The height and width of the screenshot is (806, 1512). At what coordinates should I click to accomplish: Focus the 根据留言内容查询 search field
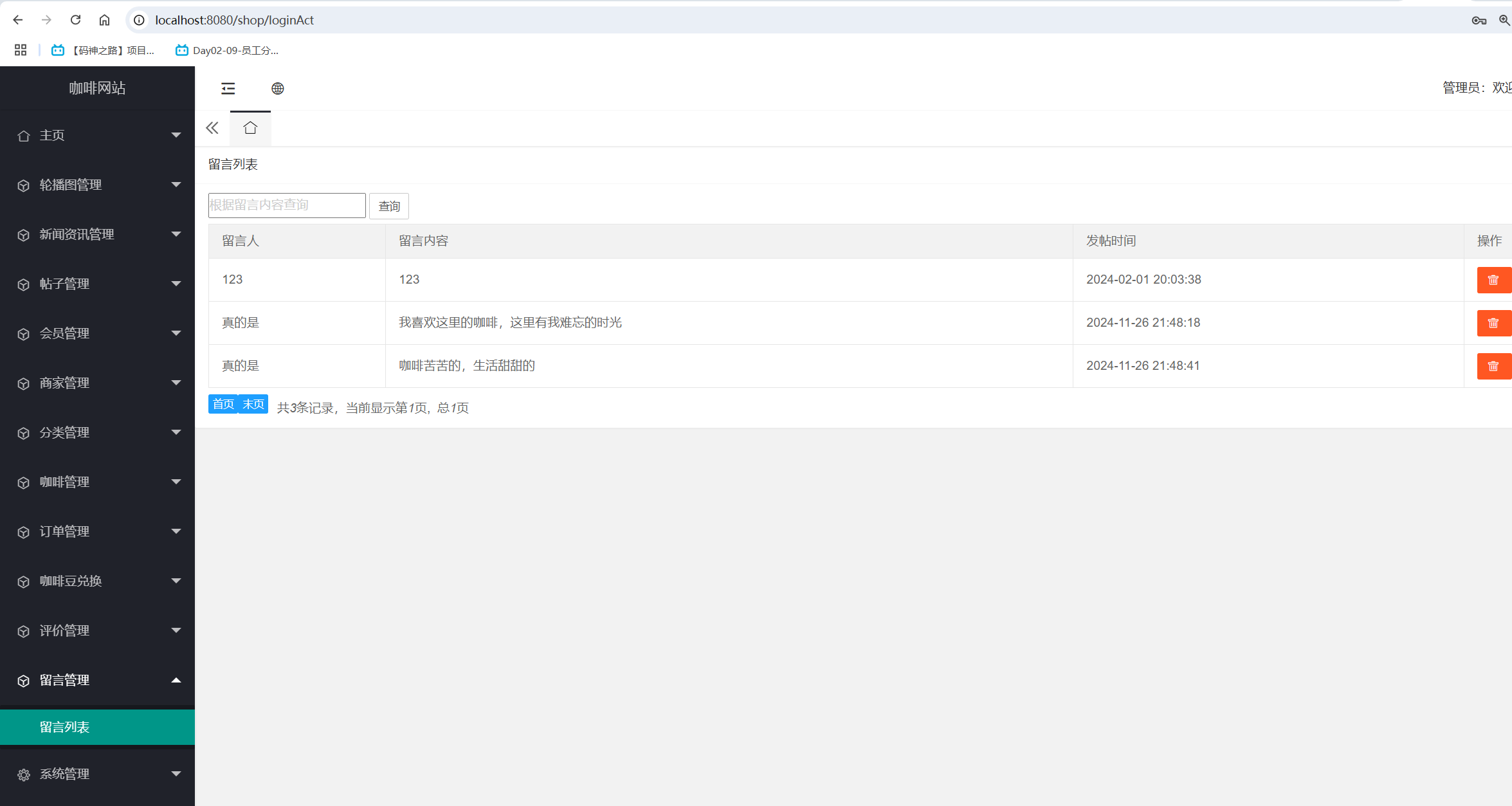[x=287, y=205]
